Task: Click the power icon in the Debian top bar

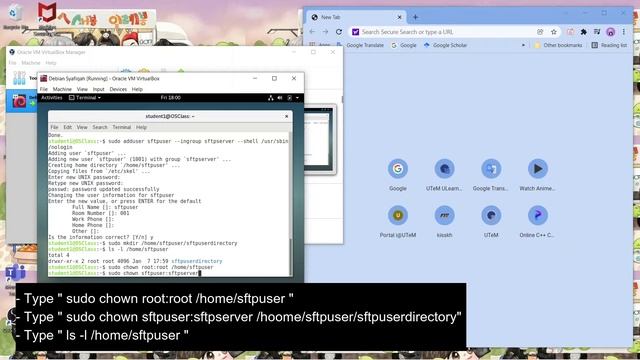Action: [x=289, y=98]
